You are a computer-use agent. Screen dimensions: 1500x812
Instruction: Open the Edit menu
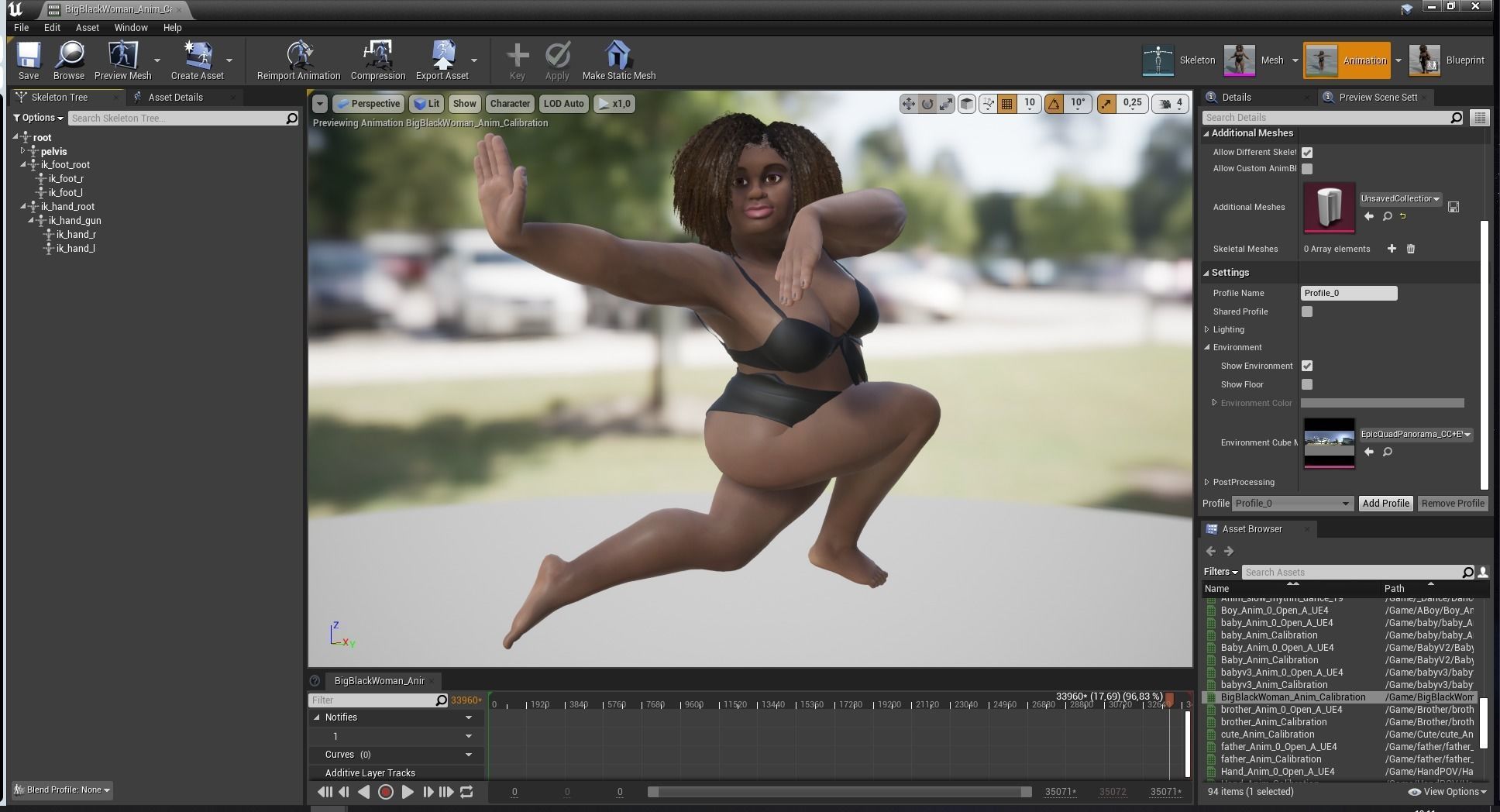click(52, 27)
